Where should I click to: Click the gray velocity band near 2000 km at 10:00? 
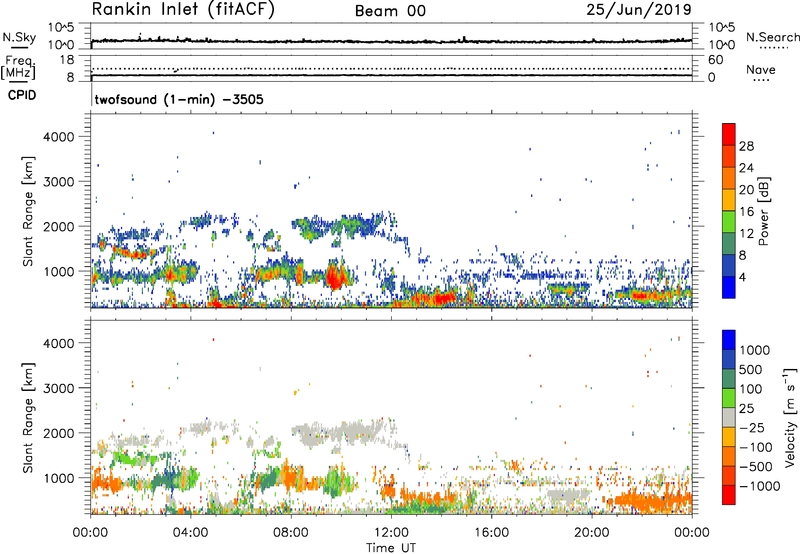341,433
